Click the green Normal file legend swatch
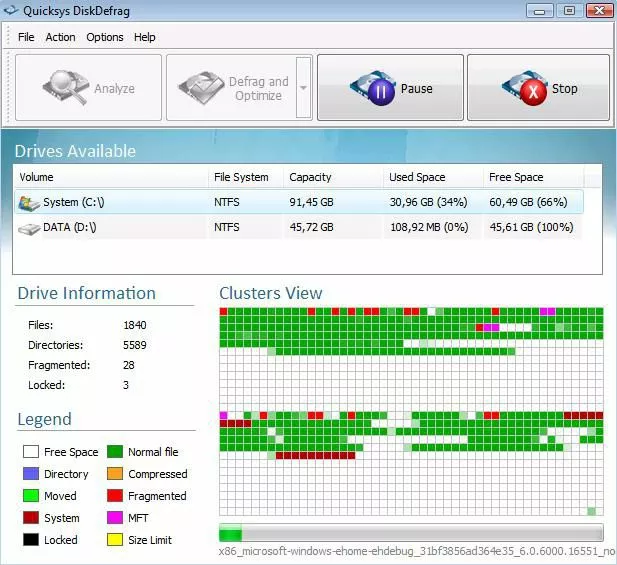Image resolution: width=617 pixels, height=565 pixels. point(115,452)
